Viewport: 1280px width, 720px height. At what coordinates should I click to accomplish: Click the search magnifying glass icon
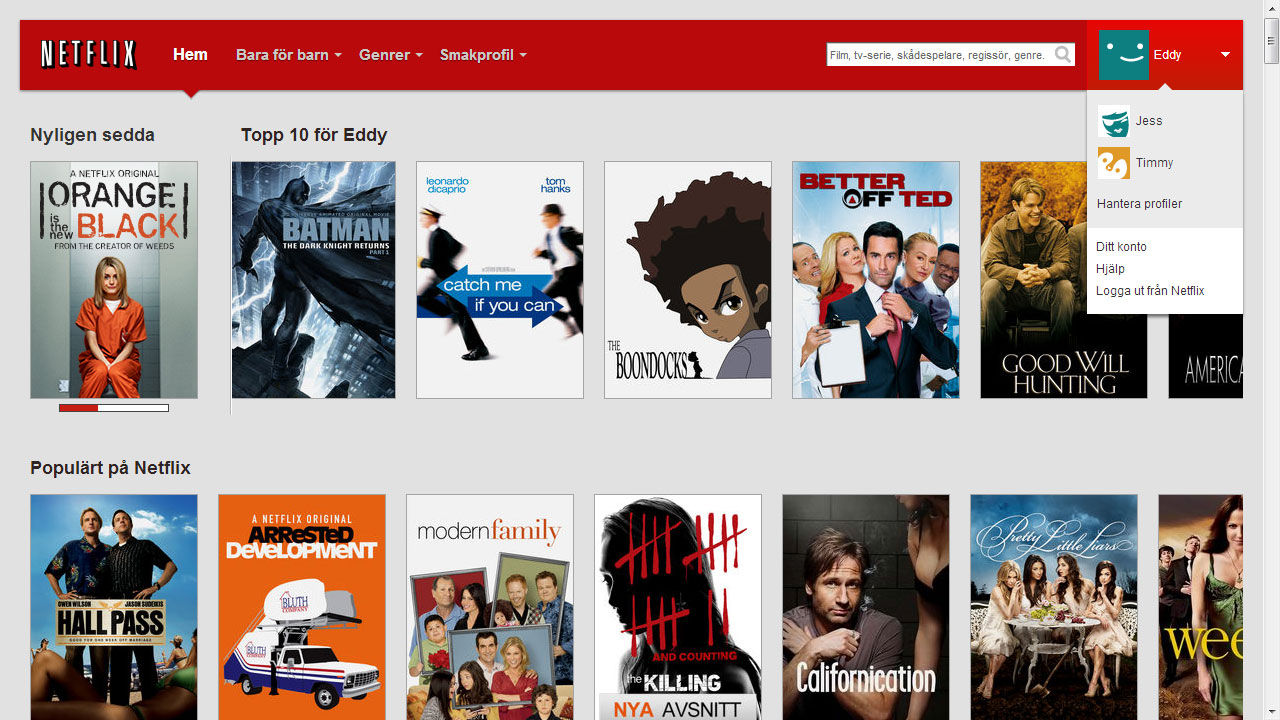[1063, 55]
